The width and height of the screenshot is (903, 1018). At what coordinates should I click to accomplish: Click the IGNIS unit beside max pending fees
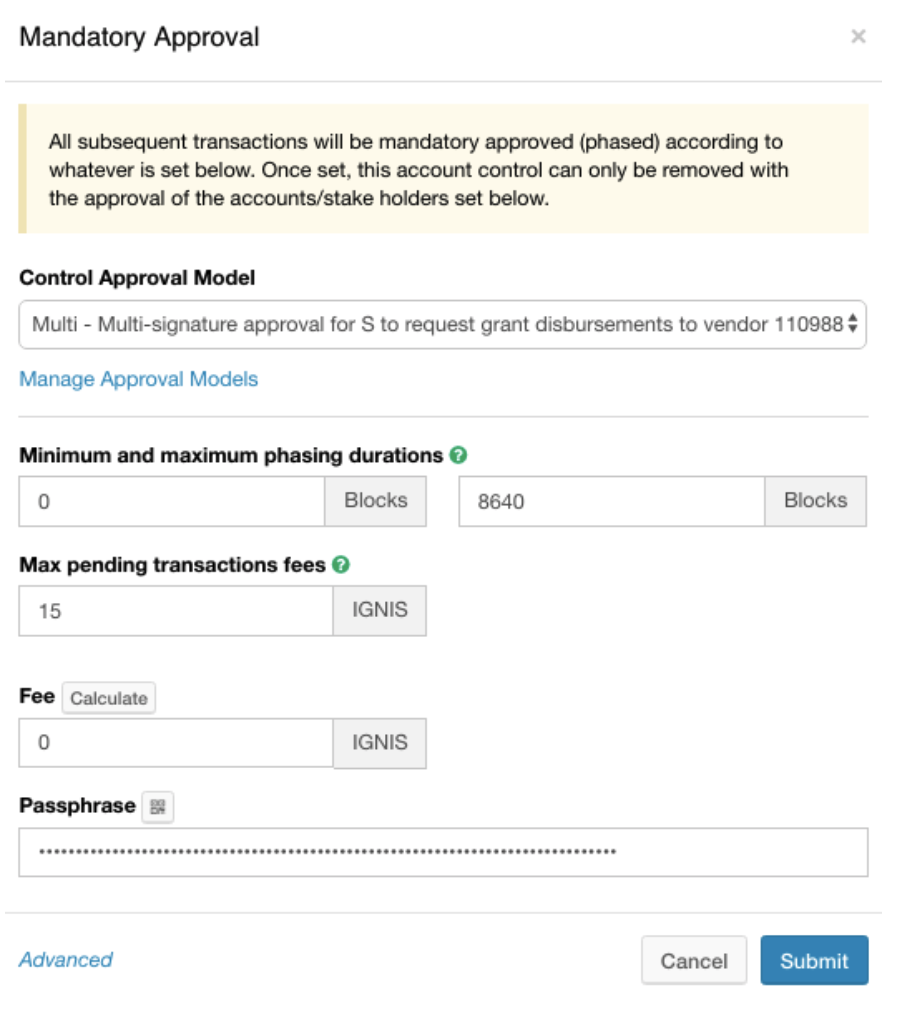380,610
